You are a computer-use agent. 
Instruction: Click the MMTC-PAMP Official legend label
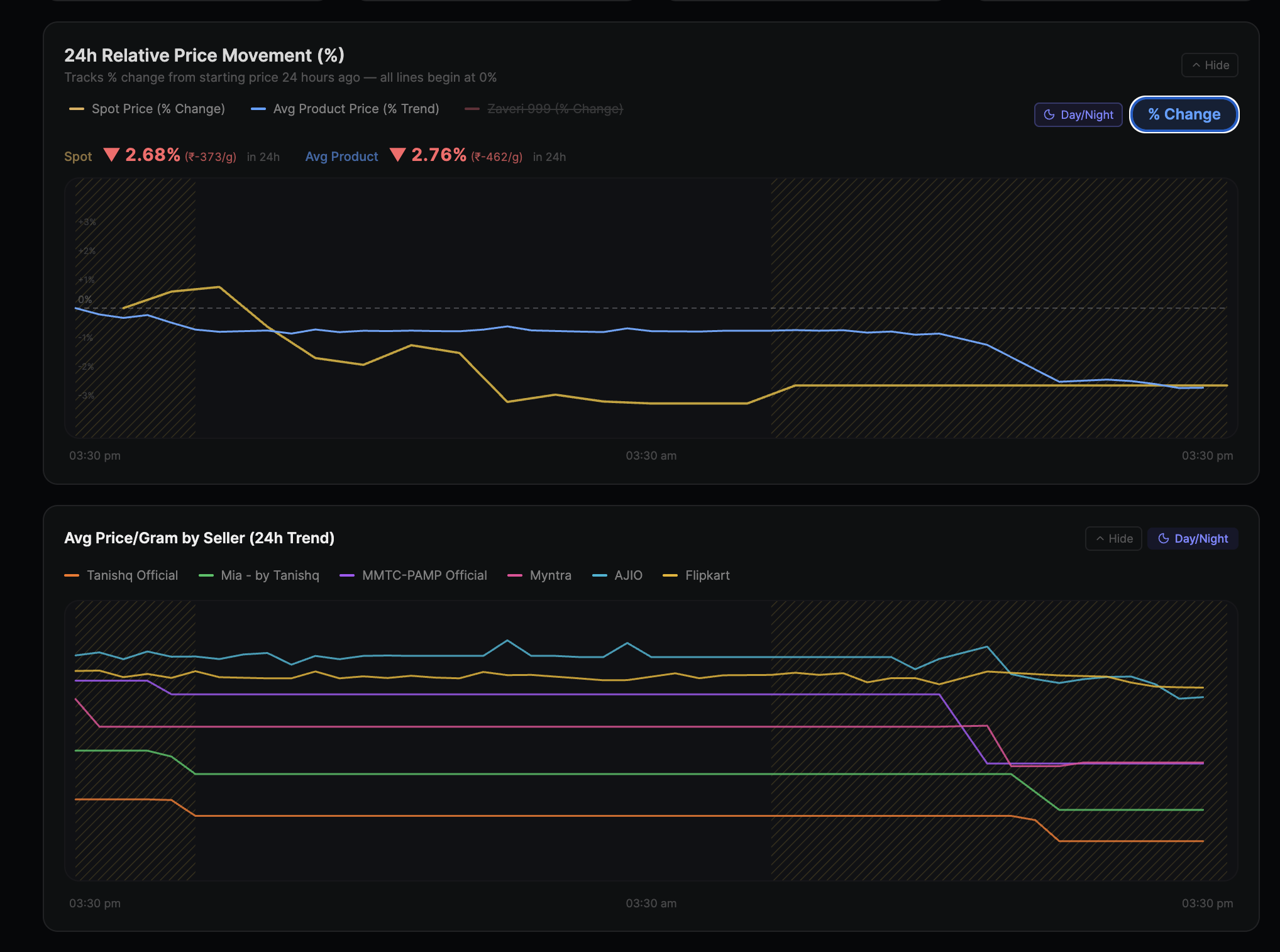coord(424,575)
